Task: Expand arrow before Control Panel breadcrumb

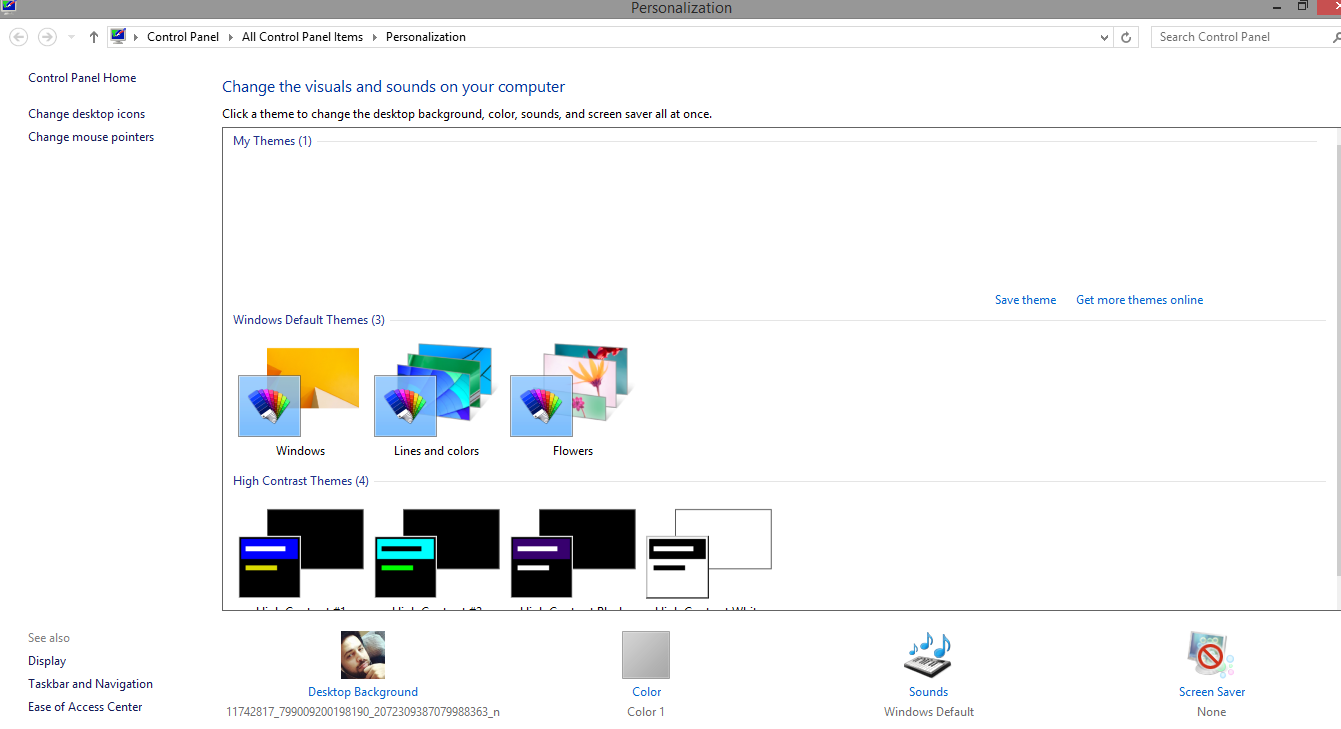Action: (136, 37)
